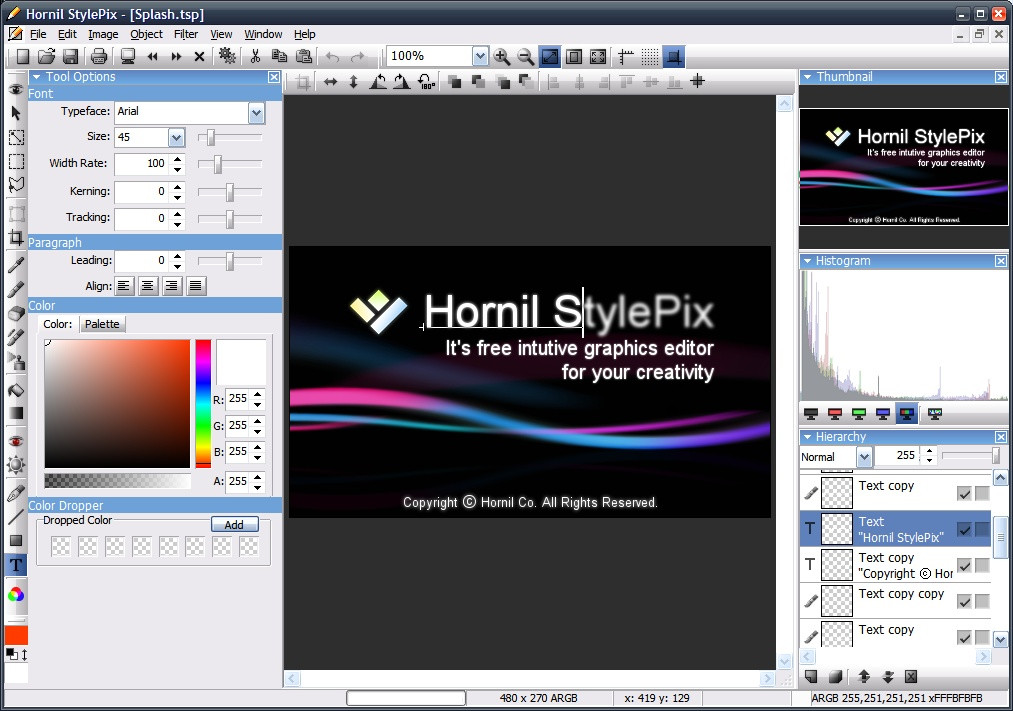Click the Add button for dropped color
Image resolution: width=1013 pixels, height=711 pixels.
pyautogui.click(x=235, y=524)
